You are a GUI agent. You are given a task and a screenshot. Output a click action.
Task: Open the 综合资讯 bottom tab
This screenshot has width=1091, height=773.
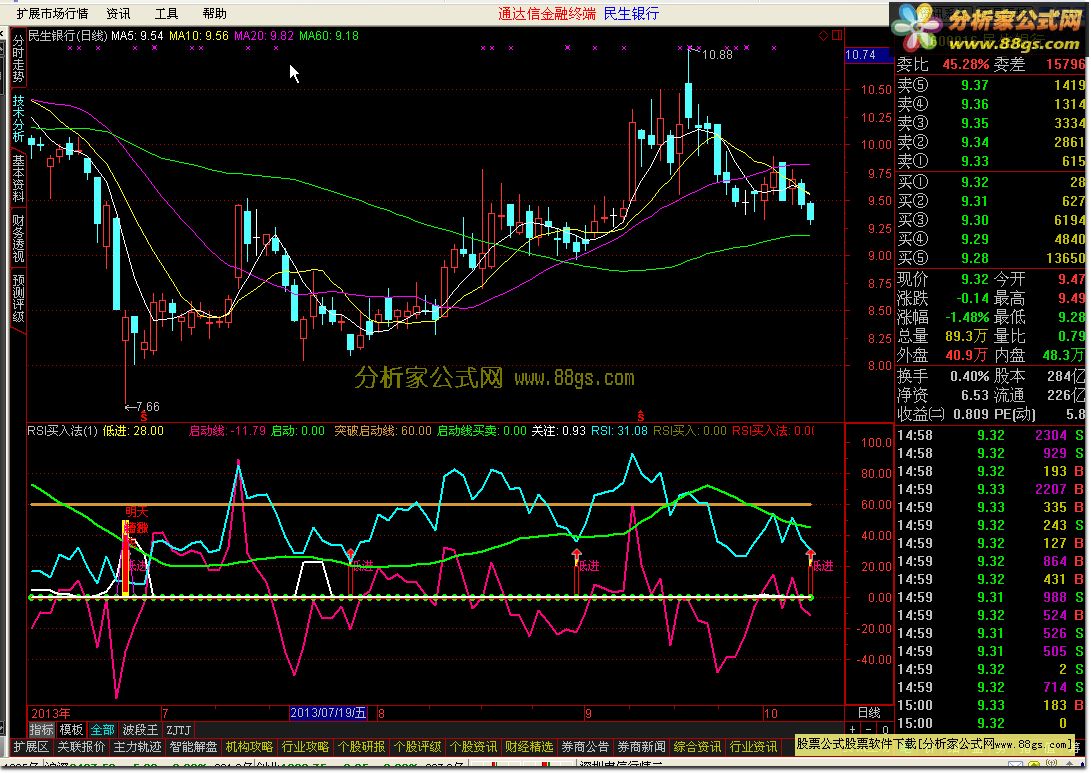point(696,747)
